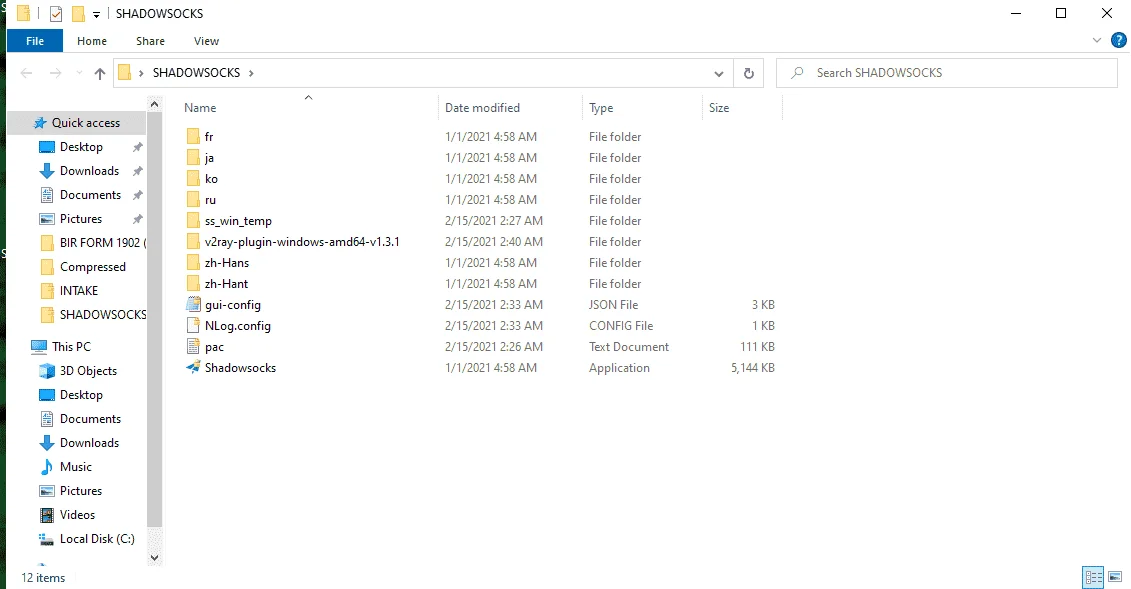Screen dimensions: 1131x589
Task: Select the ss_win_temp folder icon
Action: (193, 221)
